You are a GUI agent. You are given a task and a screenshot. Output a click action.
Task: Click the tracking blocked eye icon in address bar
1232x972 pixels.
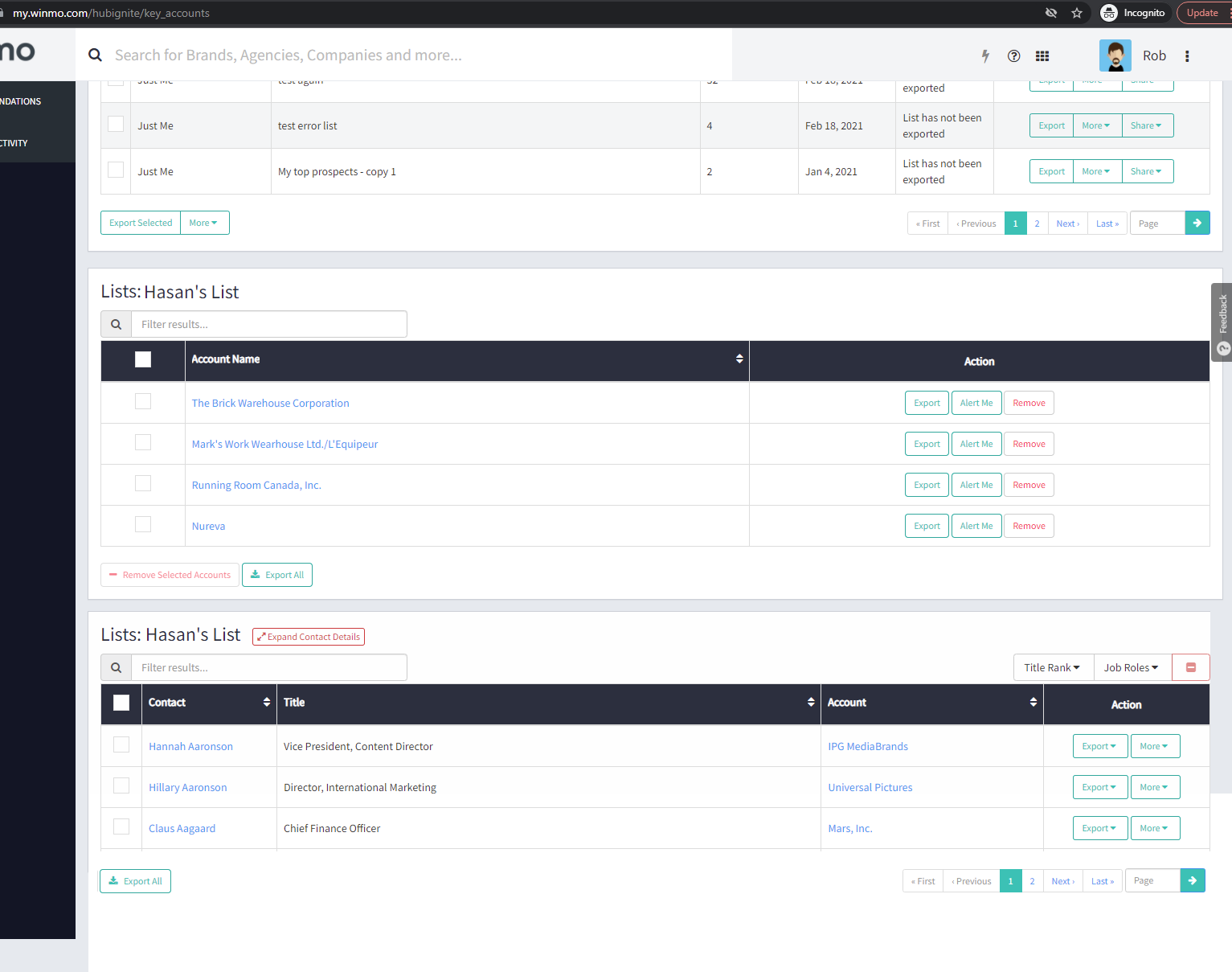coord(1051,13)
